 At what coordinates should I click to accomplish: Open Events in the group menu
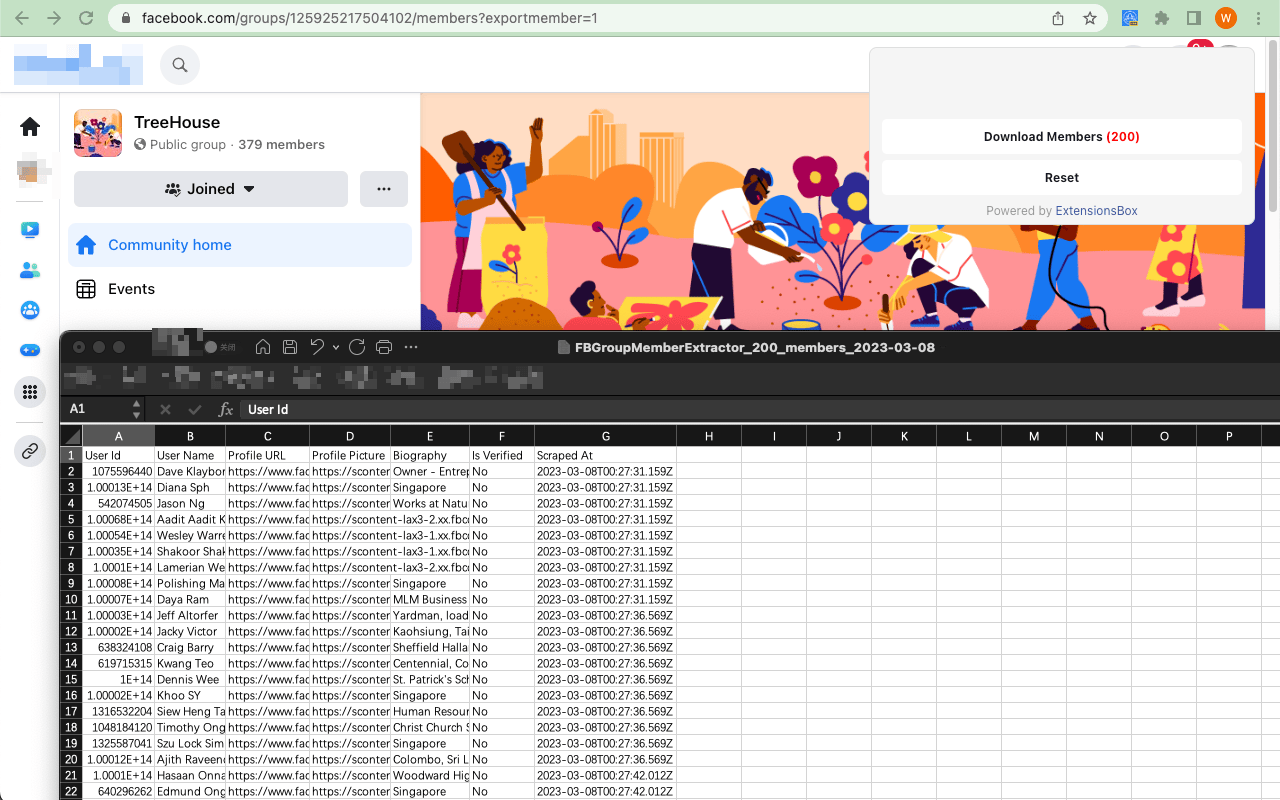(131, 289)
